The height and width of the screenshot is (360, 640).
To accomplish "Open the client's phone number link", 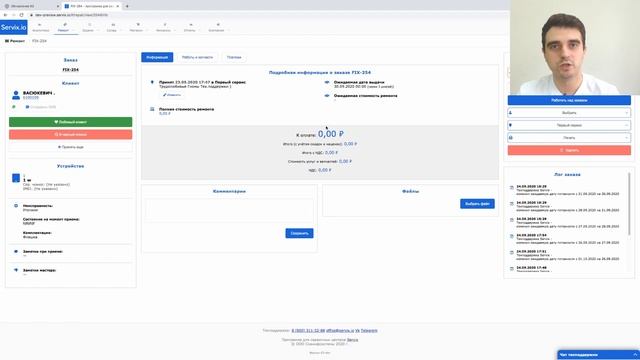I will coord(31,98).
